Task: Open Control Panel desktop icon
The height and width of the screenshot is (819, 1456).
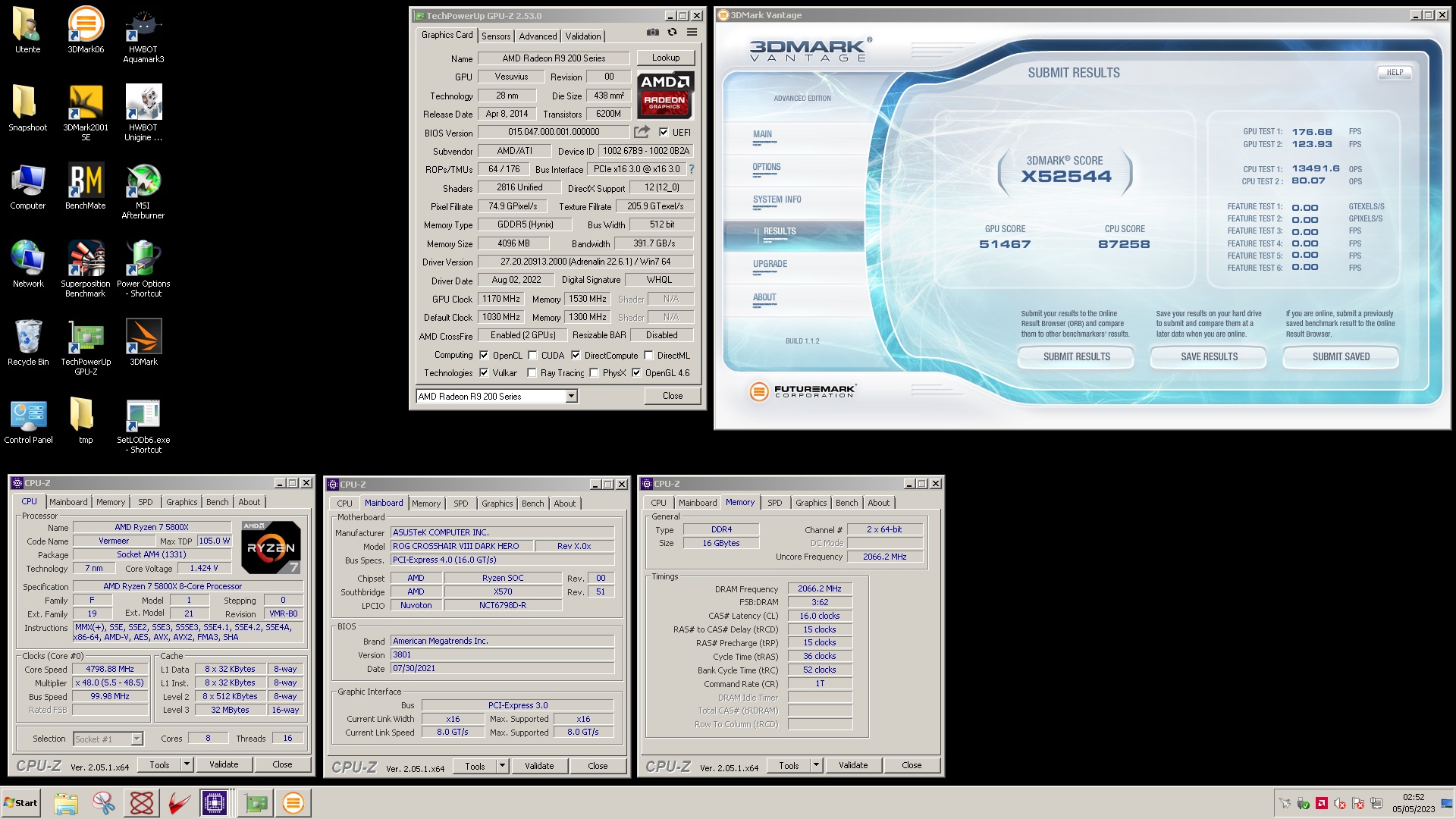Action: [28, 421]
